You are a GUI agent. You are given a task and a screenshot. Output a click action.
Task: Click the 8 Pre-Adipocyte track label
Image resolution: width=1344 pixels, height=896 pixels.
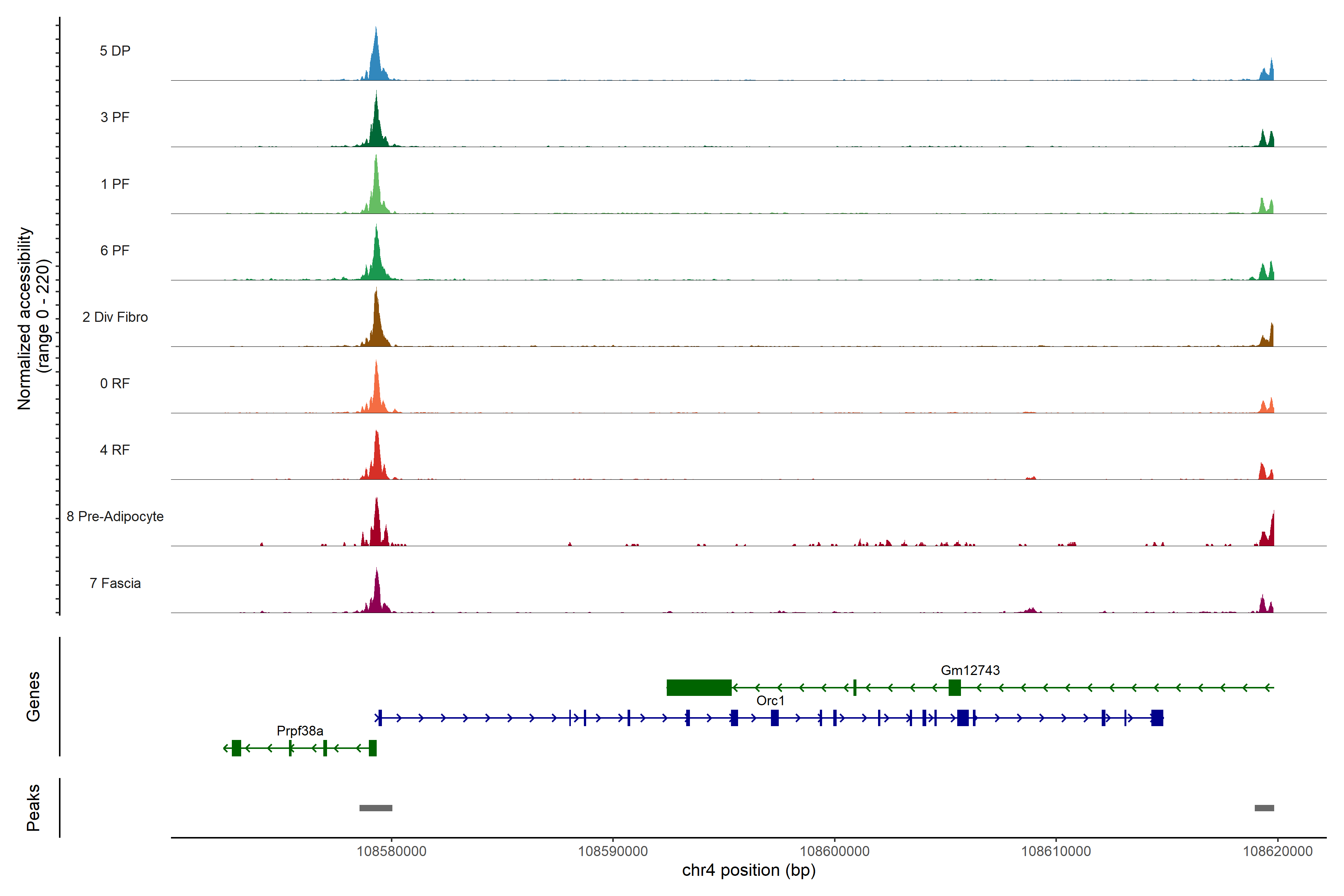point(115,517)
